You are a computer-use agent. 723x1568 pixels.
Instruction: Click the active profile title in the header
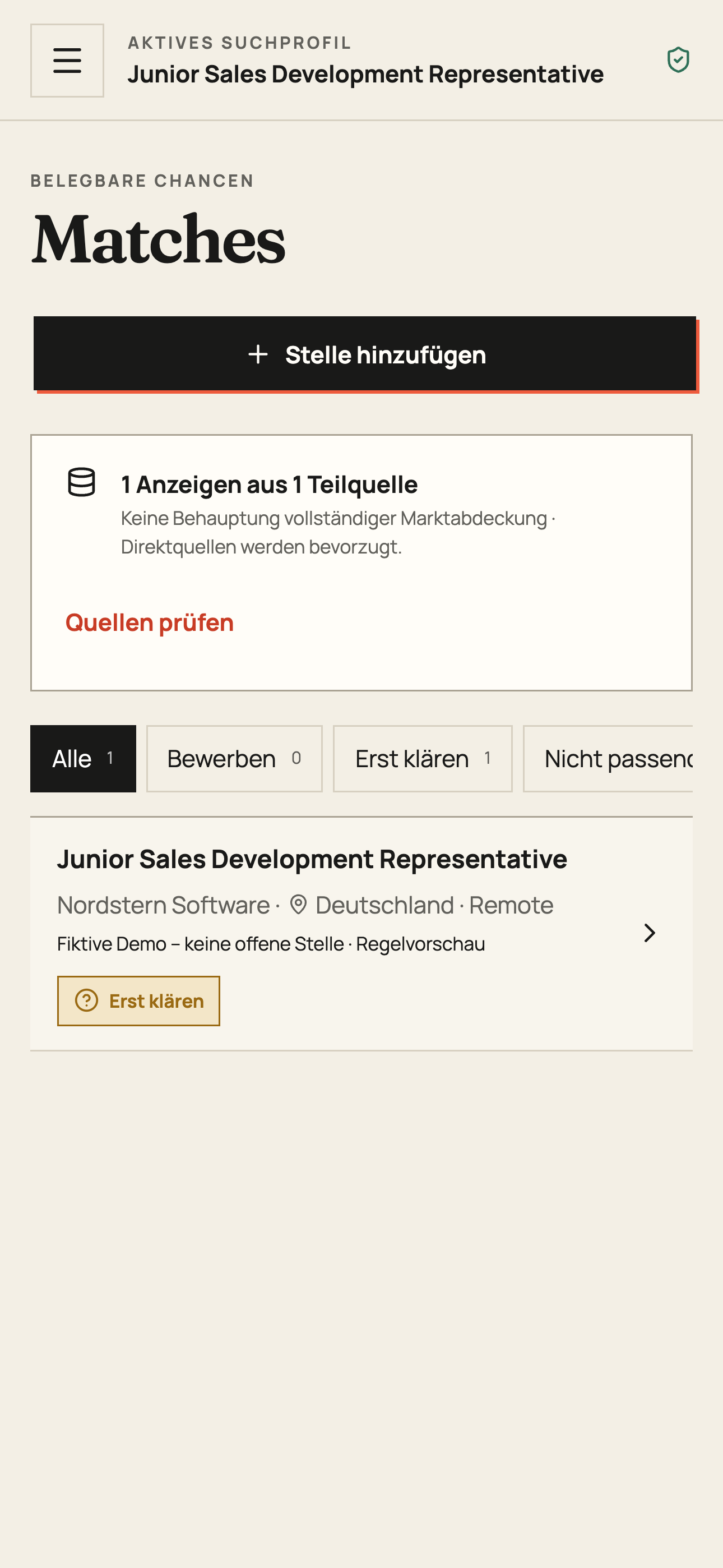pyautogui.click(x=366, y=74)
